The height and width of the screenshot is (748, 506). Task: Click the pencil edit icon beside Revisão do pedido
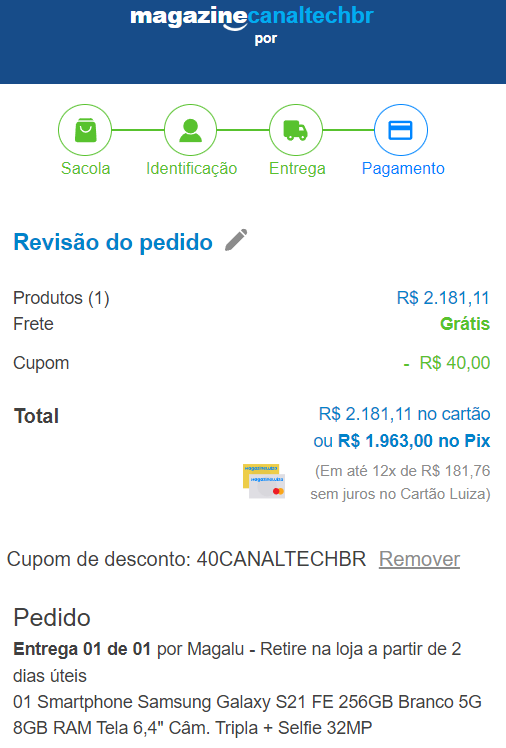236,240
